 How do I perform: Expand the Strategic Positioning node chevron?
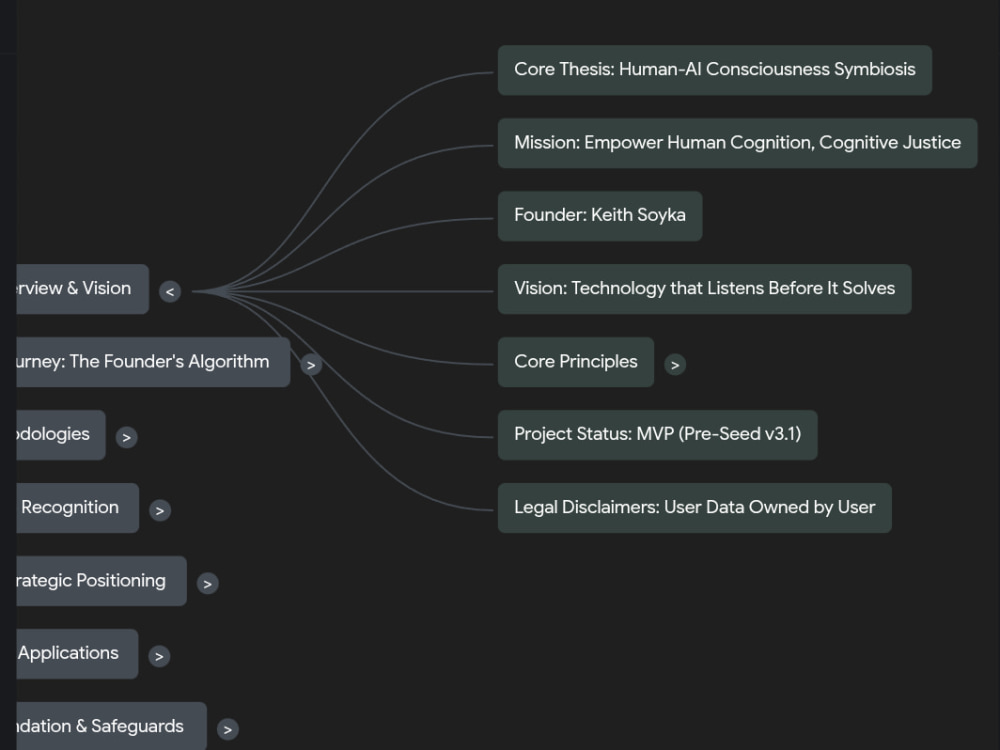pyautogui.click(x=207, y=584)
